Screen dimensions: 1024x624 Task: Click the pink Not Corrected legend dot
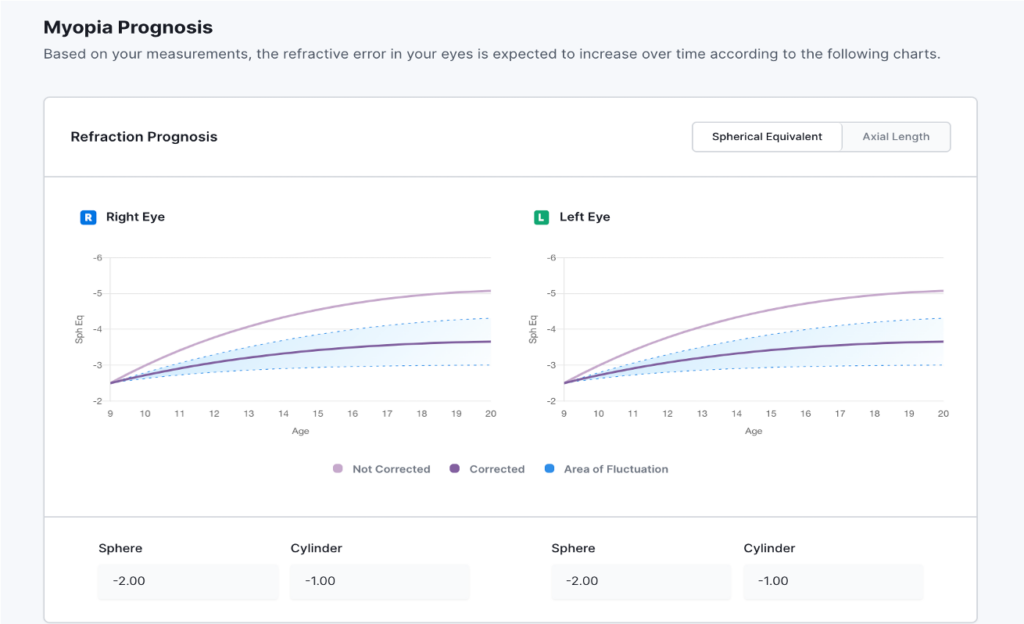point(337,468)
